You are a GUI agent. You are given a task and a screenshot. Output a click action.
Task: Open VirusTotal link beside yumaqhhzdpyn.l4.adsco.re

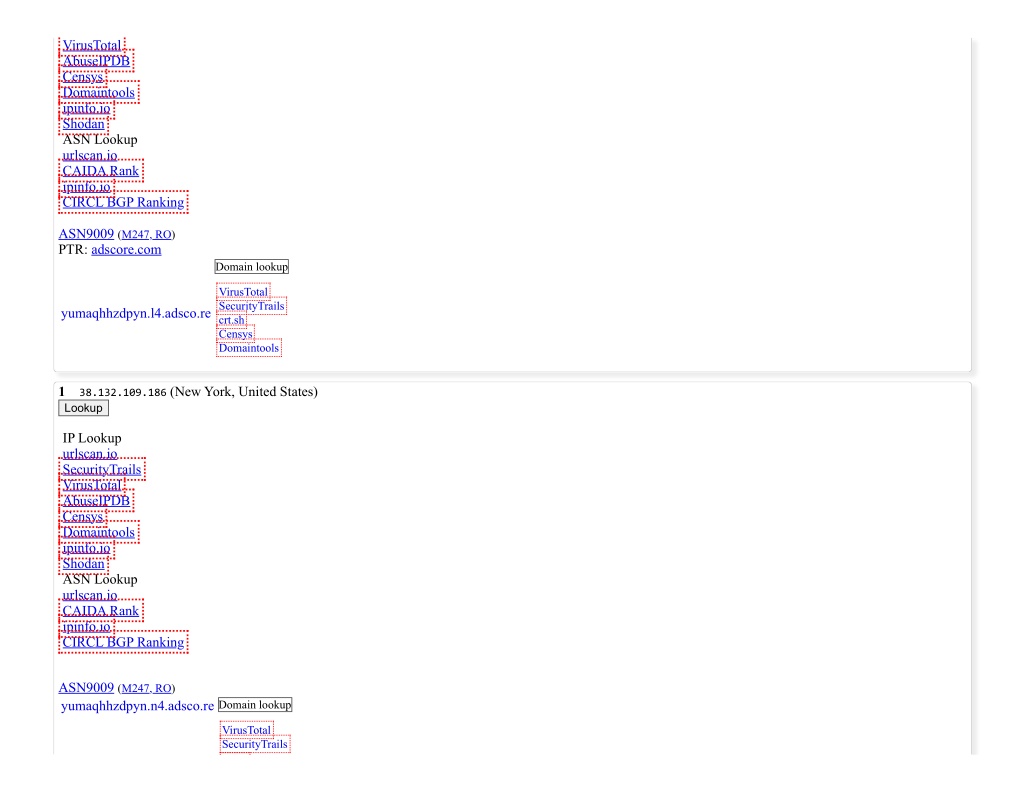coord(243,292)
